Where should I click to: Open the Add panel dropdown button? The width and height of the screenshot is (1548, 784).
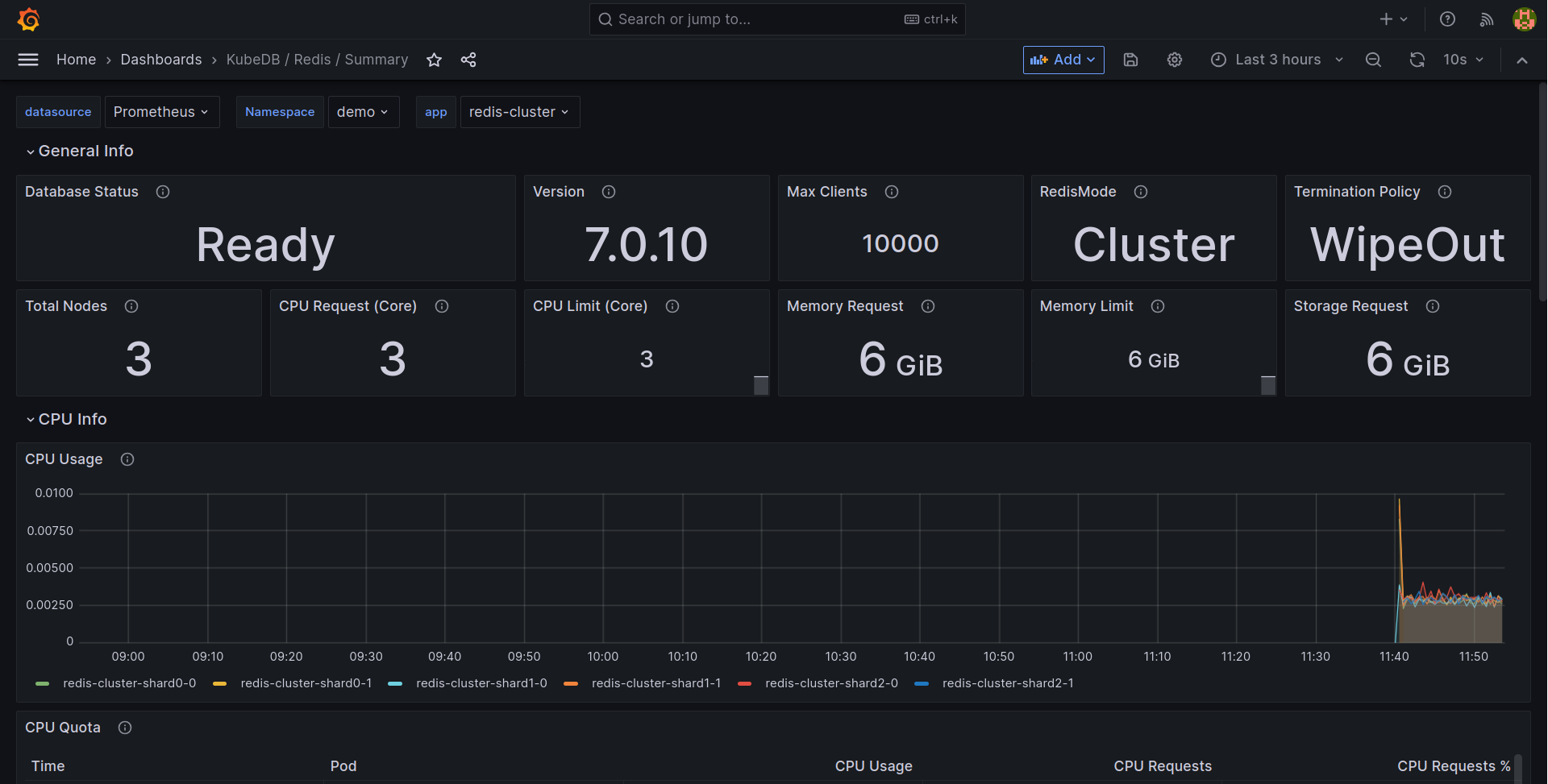[x=1063, y=60]
